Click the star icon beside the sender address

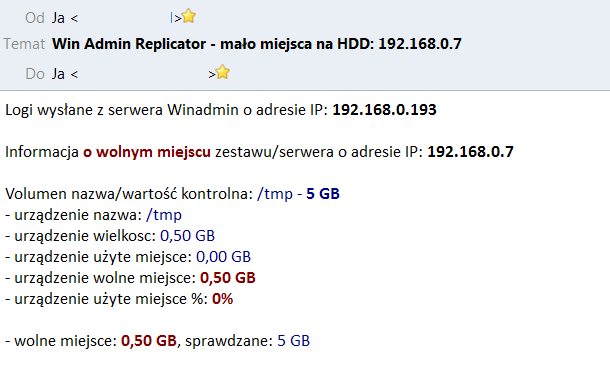pos(189,16)
